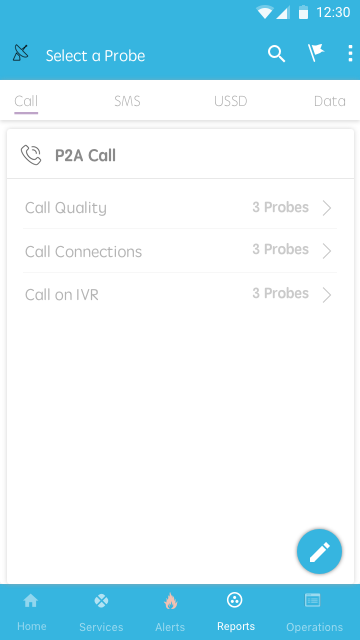Expand Call Connections chevron arrow
Viewport: 360px width, 640px height.
tap(327, 251)
